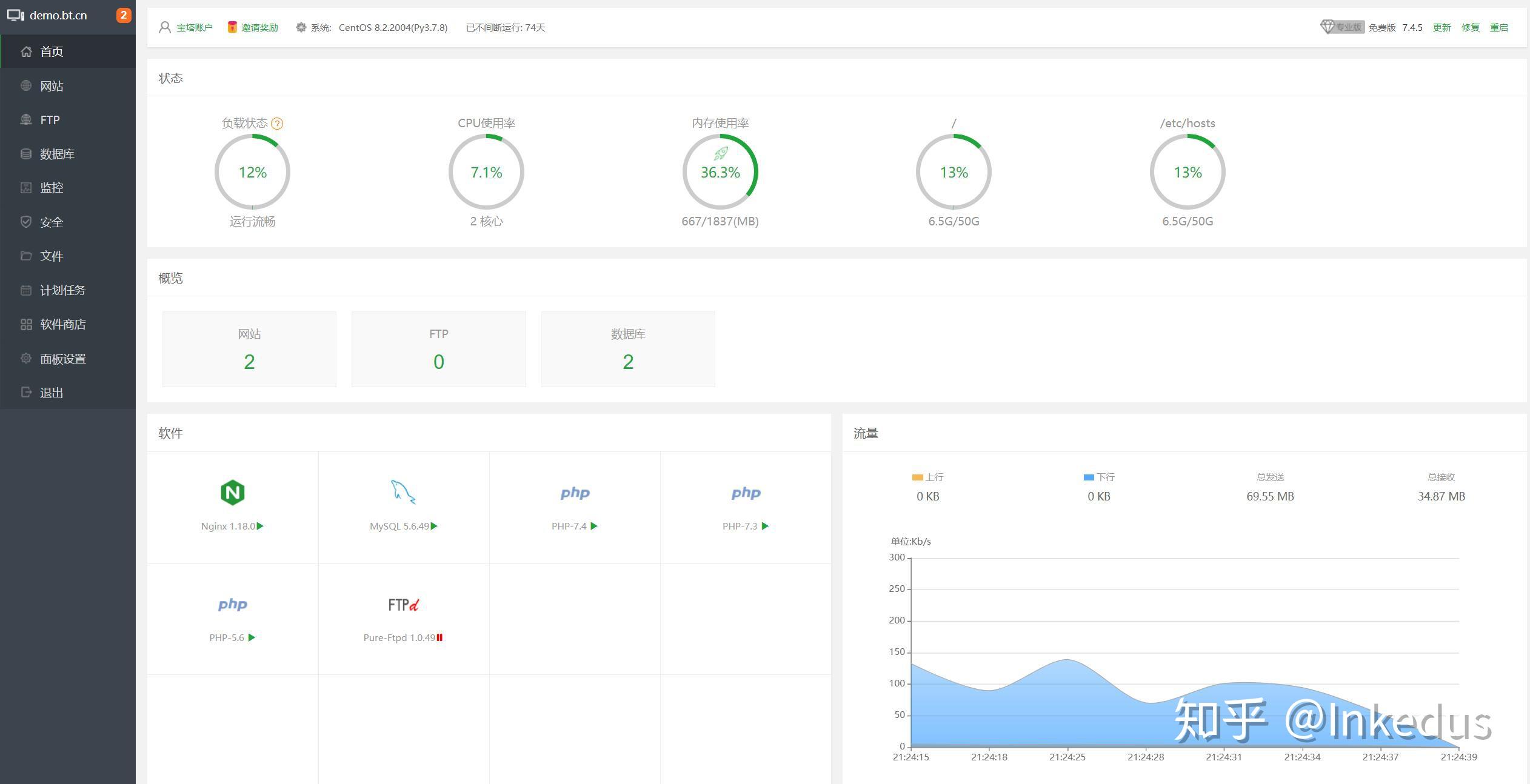Go to the FTP sidebar section
The height and width of the screenshot is (784, 1530).
point(68,120)
